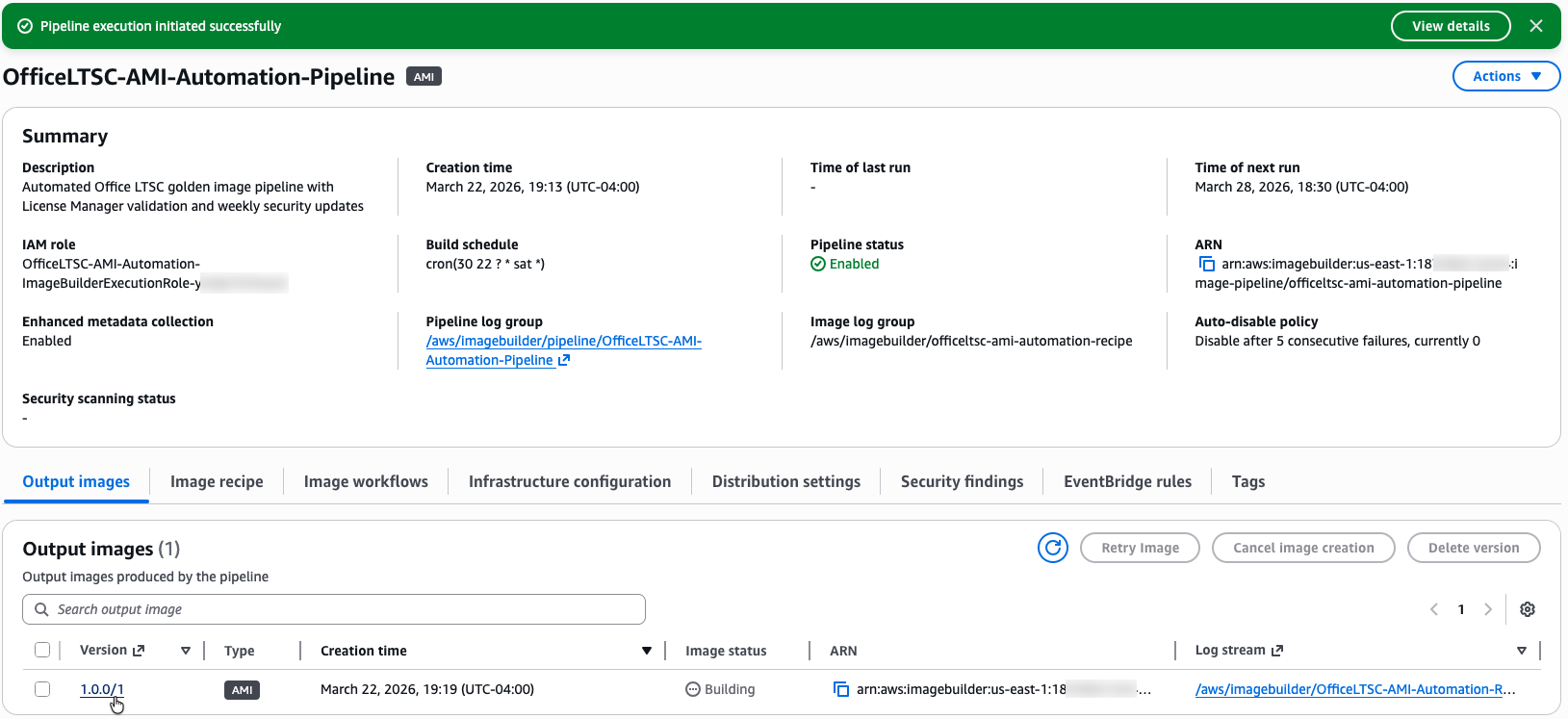Copy the output image ARN in table row

[x=841, y=689]
